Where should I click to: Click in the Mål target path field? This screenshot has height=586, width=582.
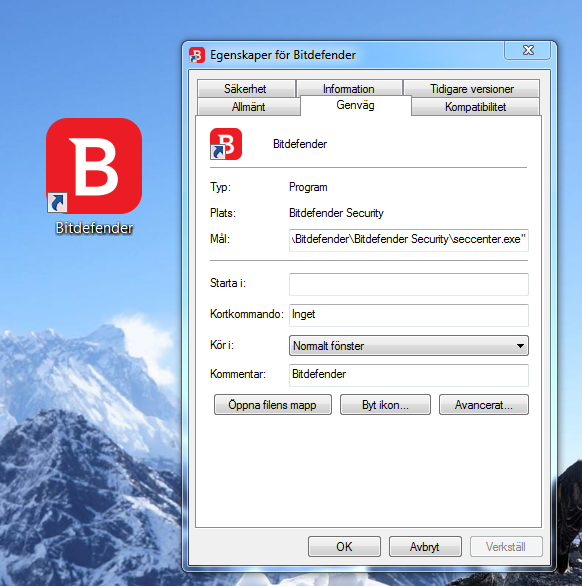click(x=409, y=240)
